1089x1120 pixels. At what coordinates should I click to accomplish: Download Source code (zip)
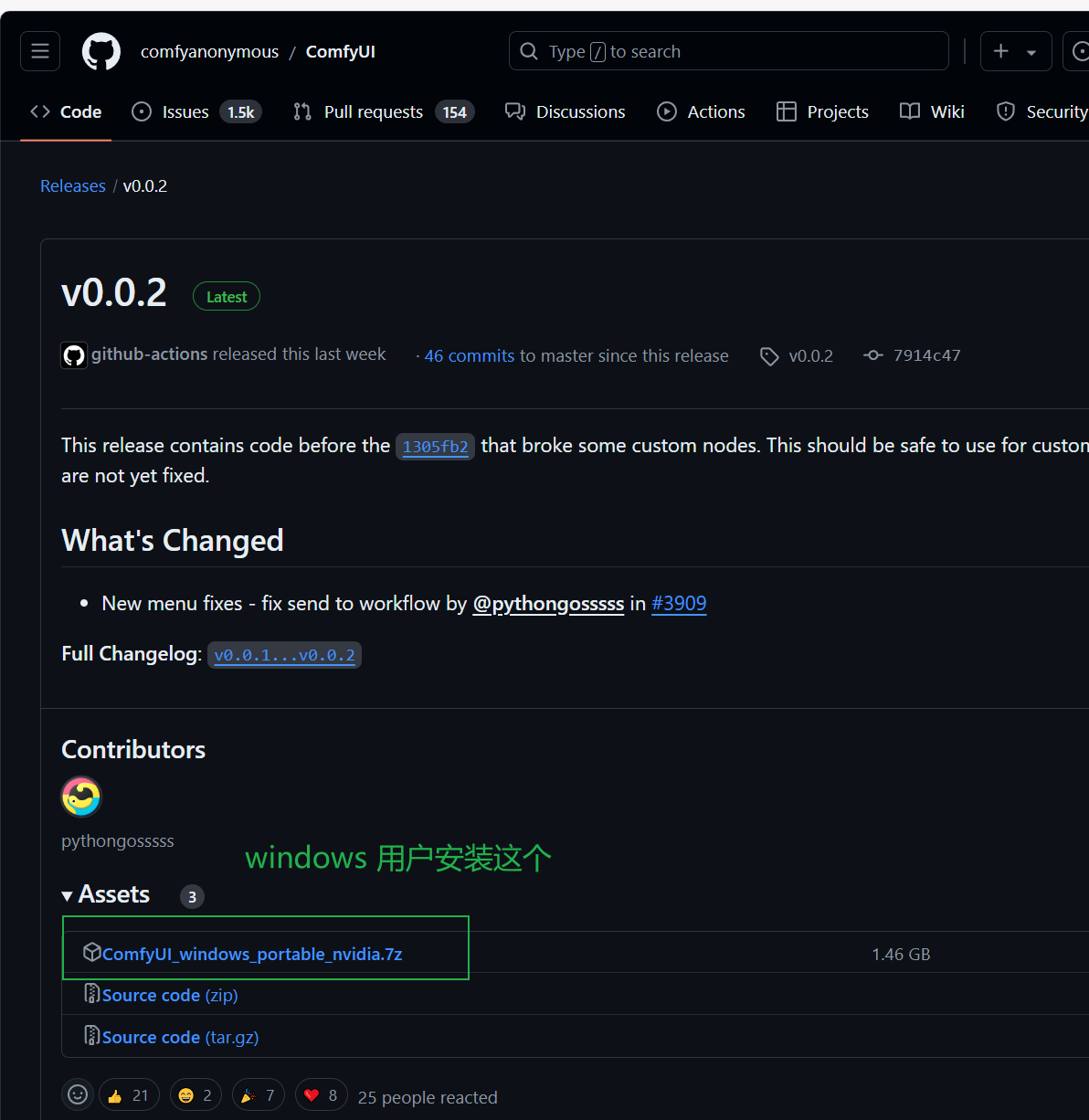click(170, 995)
